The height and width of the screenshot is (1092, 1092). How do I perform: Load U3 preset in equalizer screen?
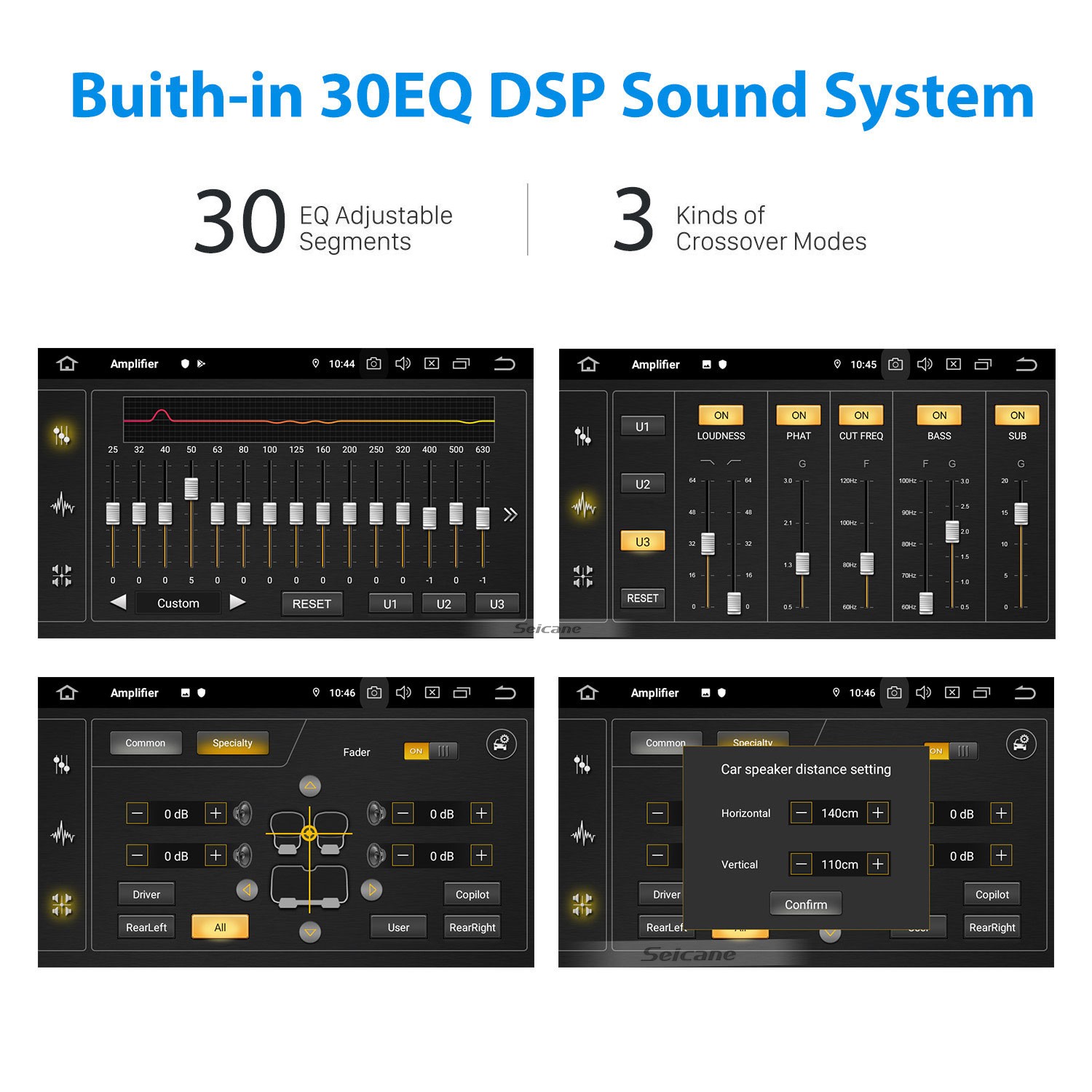[496, 604]
